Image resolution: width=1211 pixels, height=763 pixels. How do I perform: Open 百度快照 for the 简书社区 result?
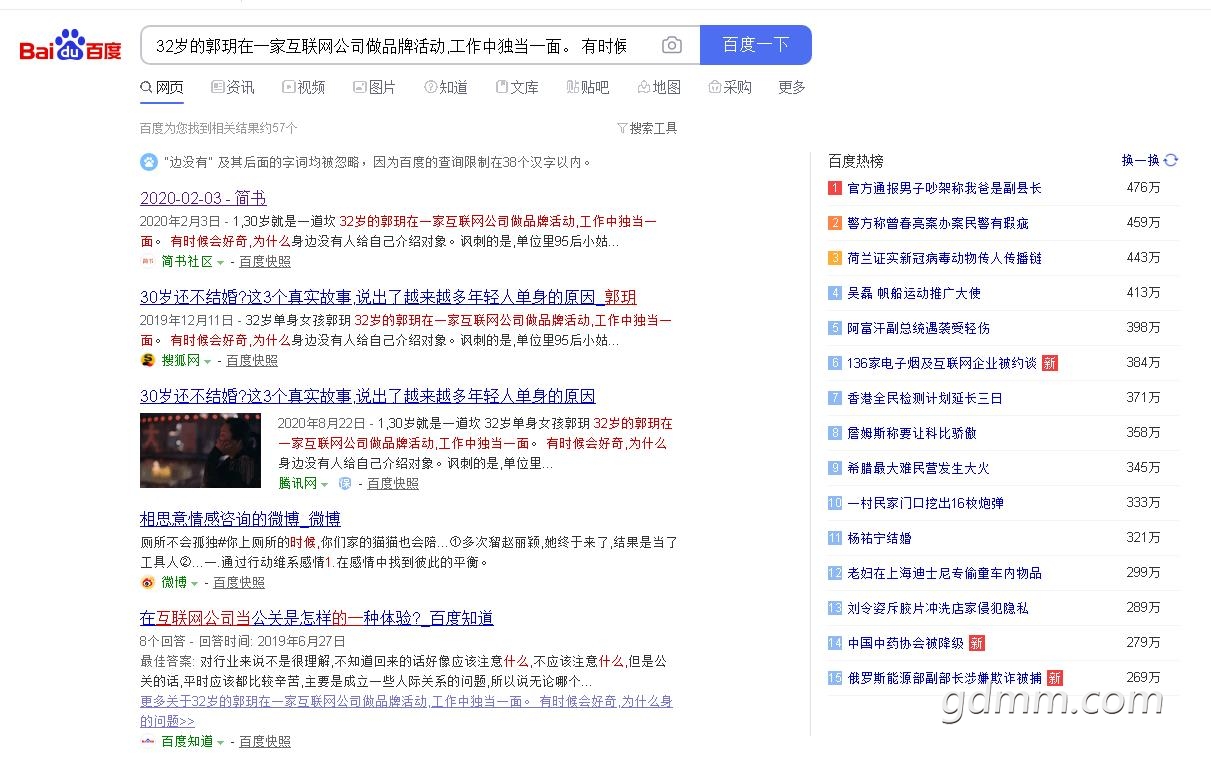[265, 262]
